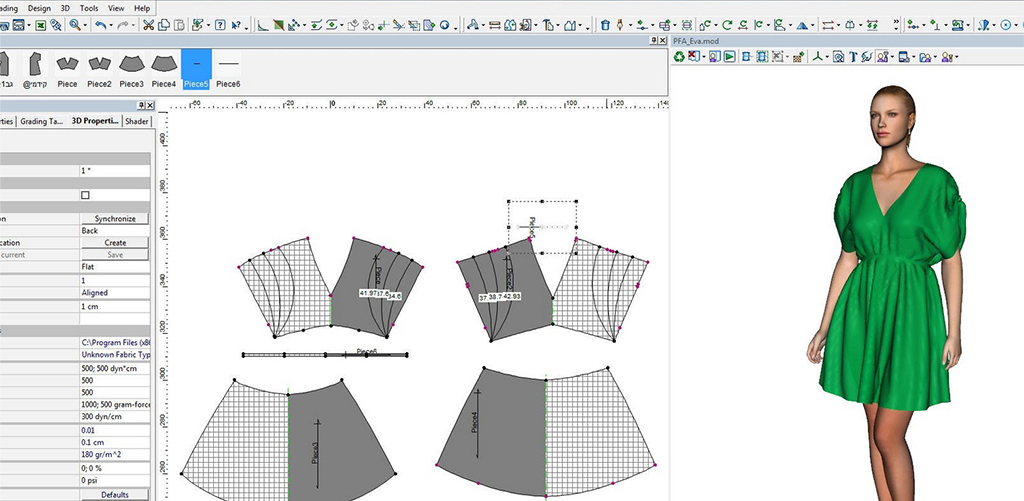The height and width of the screenshot is (501, 1024).
Task: Click the Paste clipboard icon
Action: tap(178, 25)
